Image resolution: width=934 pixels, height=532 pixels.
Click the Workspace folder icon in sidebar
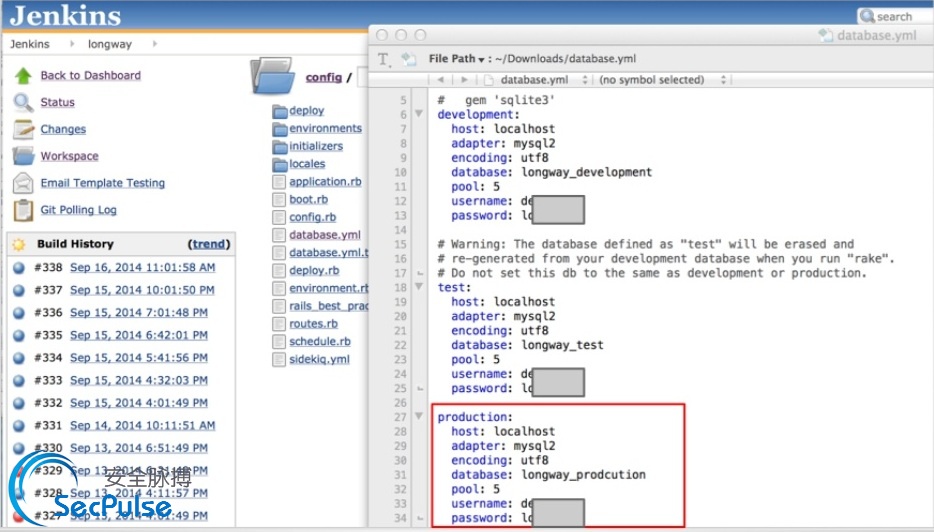[23, 155]
